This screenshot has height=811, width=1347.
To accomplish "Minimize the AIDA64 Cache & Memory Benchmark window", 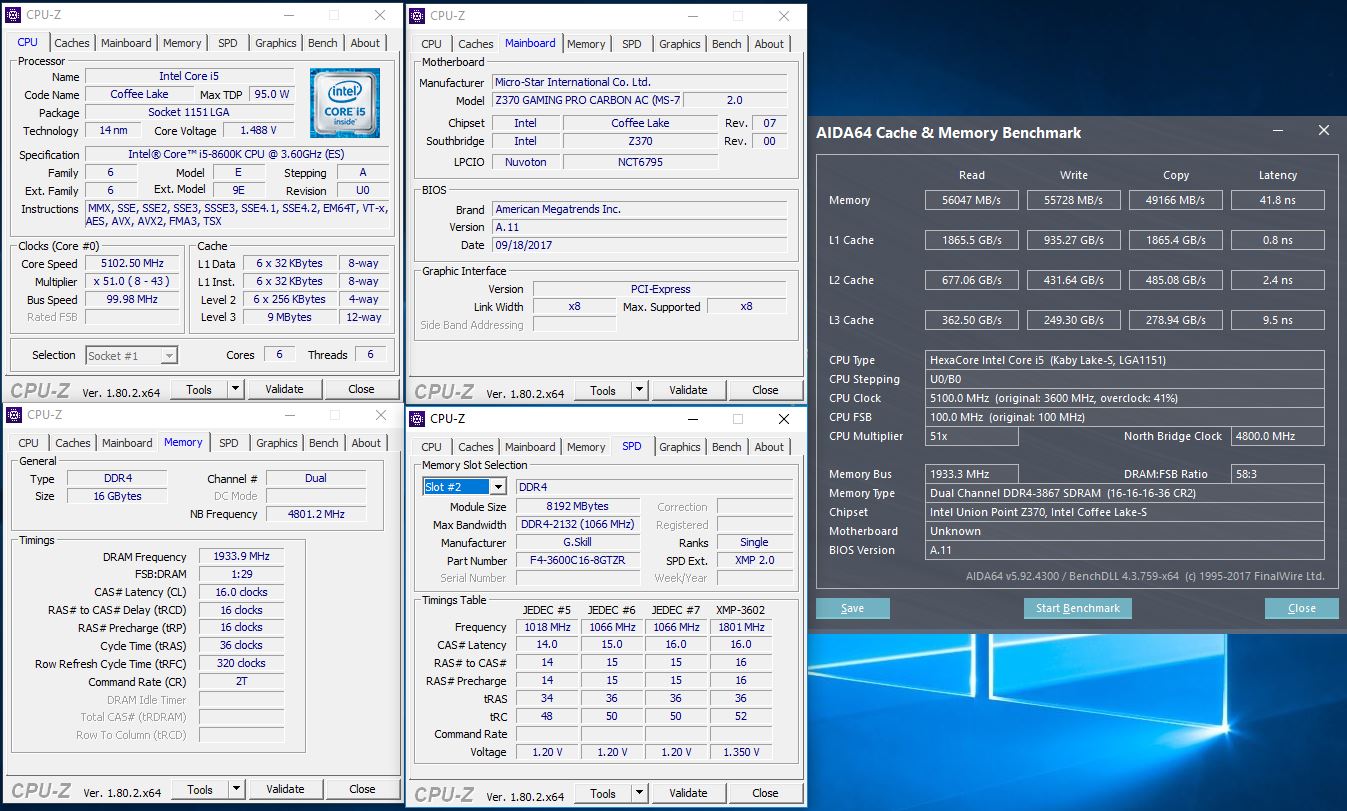I will coord(1278,131).
